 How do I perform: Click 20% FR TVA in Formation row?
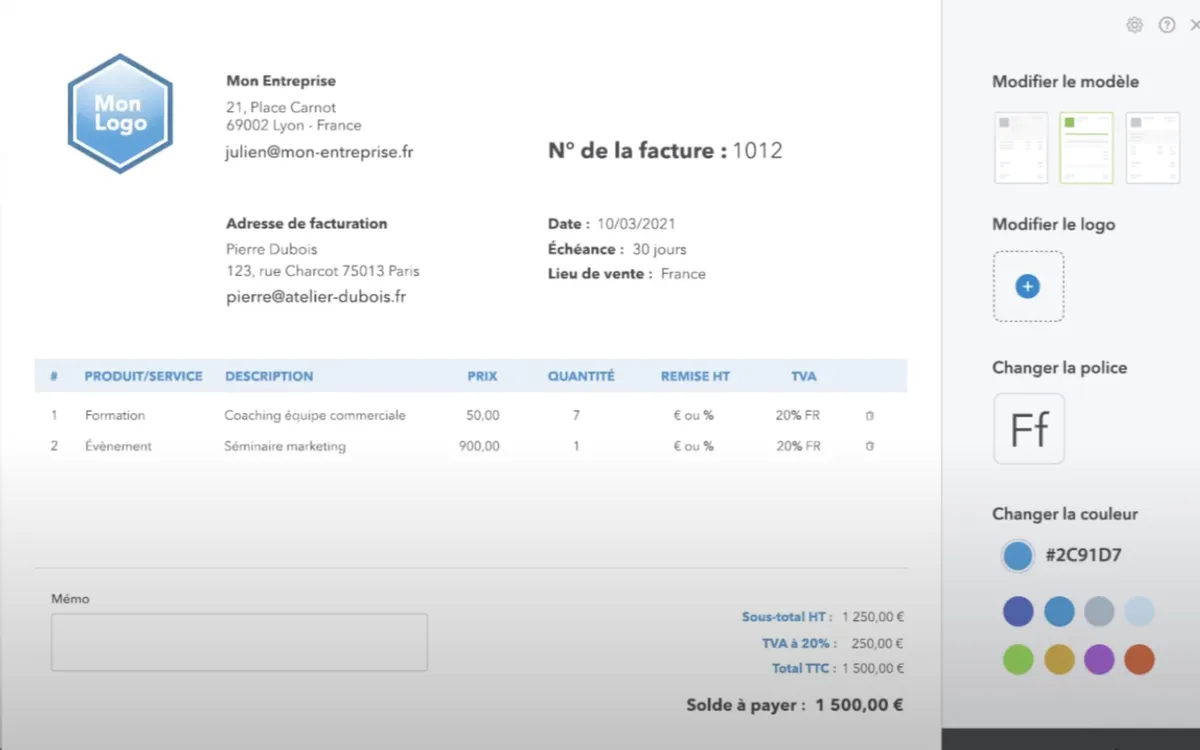click(798, 415)
